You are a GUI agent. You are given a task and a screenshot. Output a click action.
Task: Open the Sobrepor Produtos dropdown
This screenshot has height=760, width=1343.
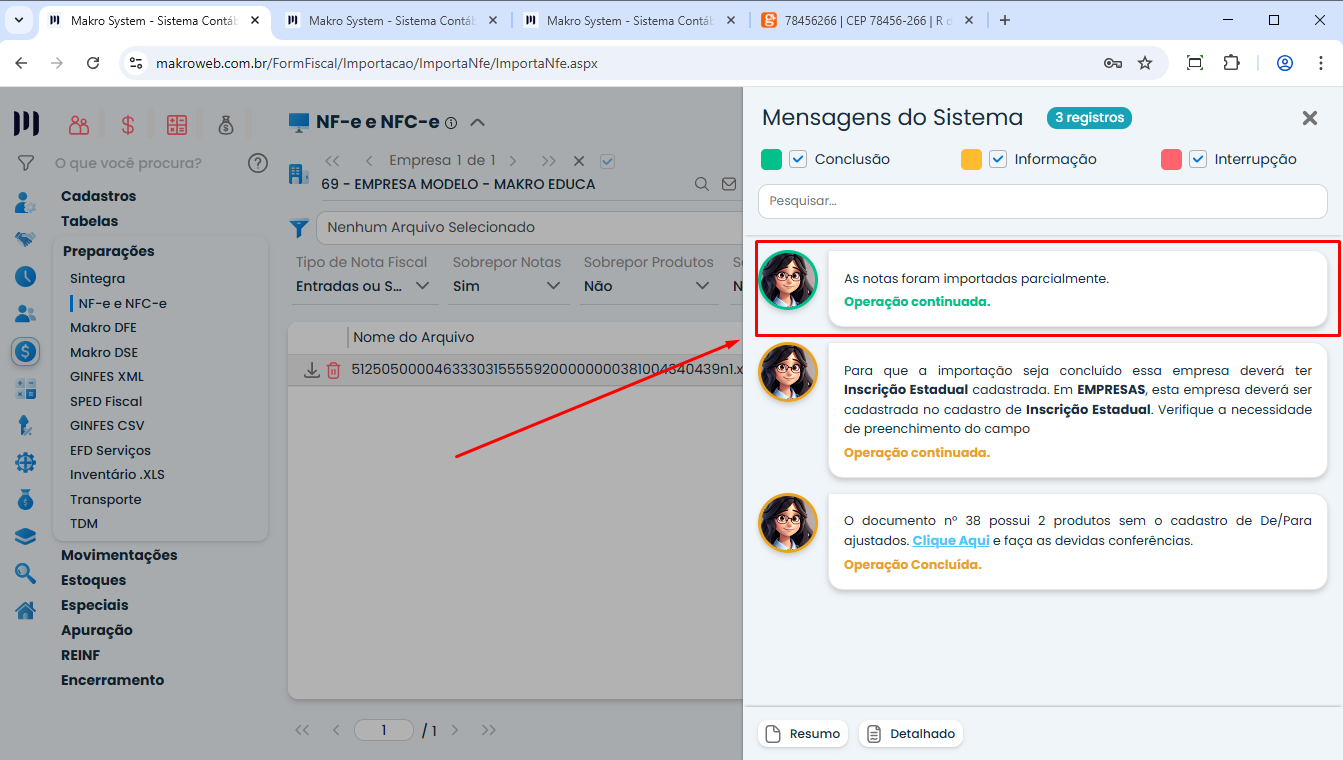click(648, 286)
